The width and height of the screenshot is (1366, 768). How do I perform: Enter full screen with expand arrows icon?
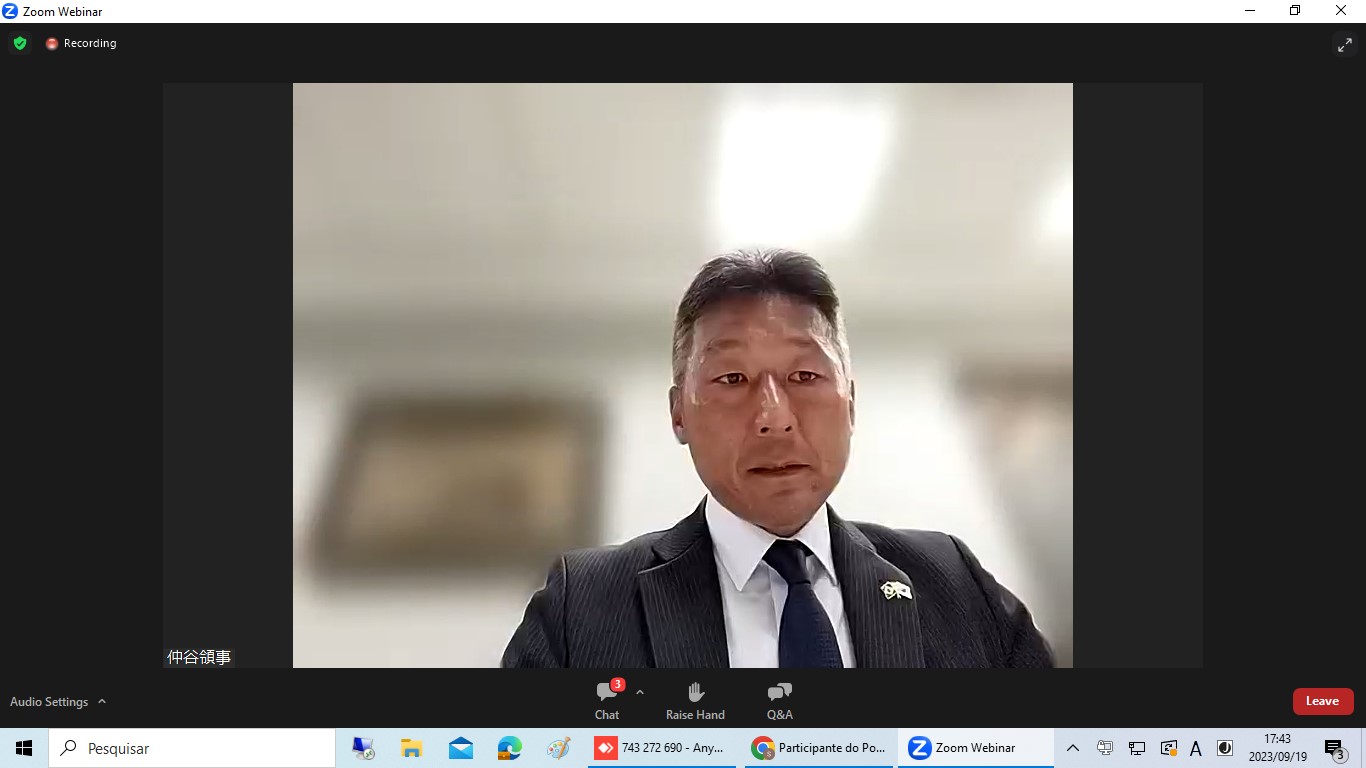[1344, 45]
